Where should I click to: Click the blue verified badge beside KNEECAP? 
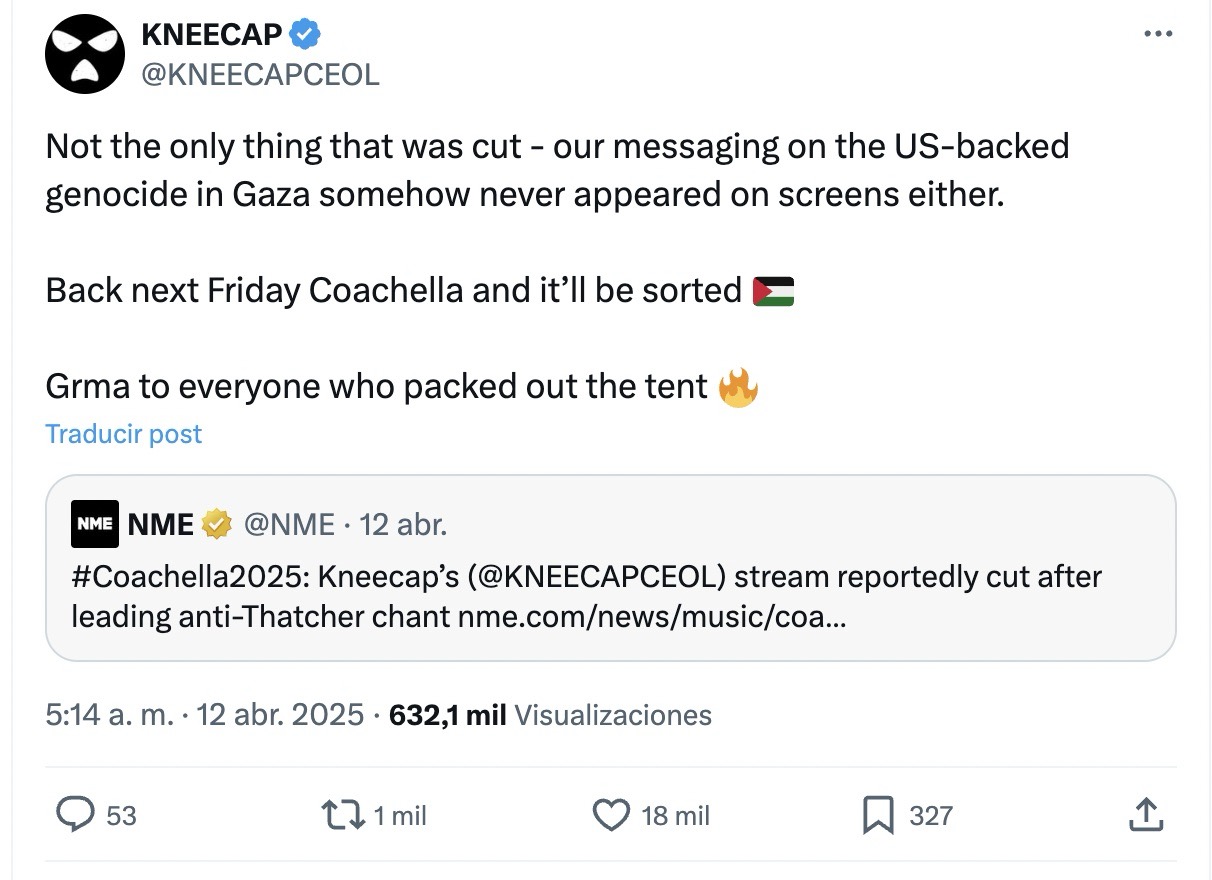tap(305, 35)
